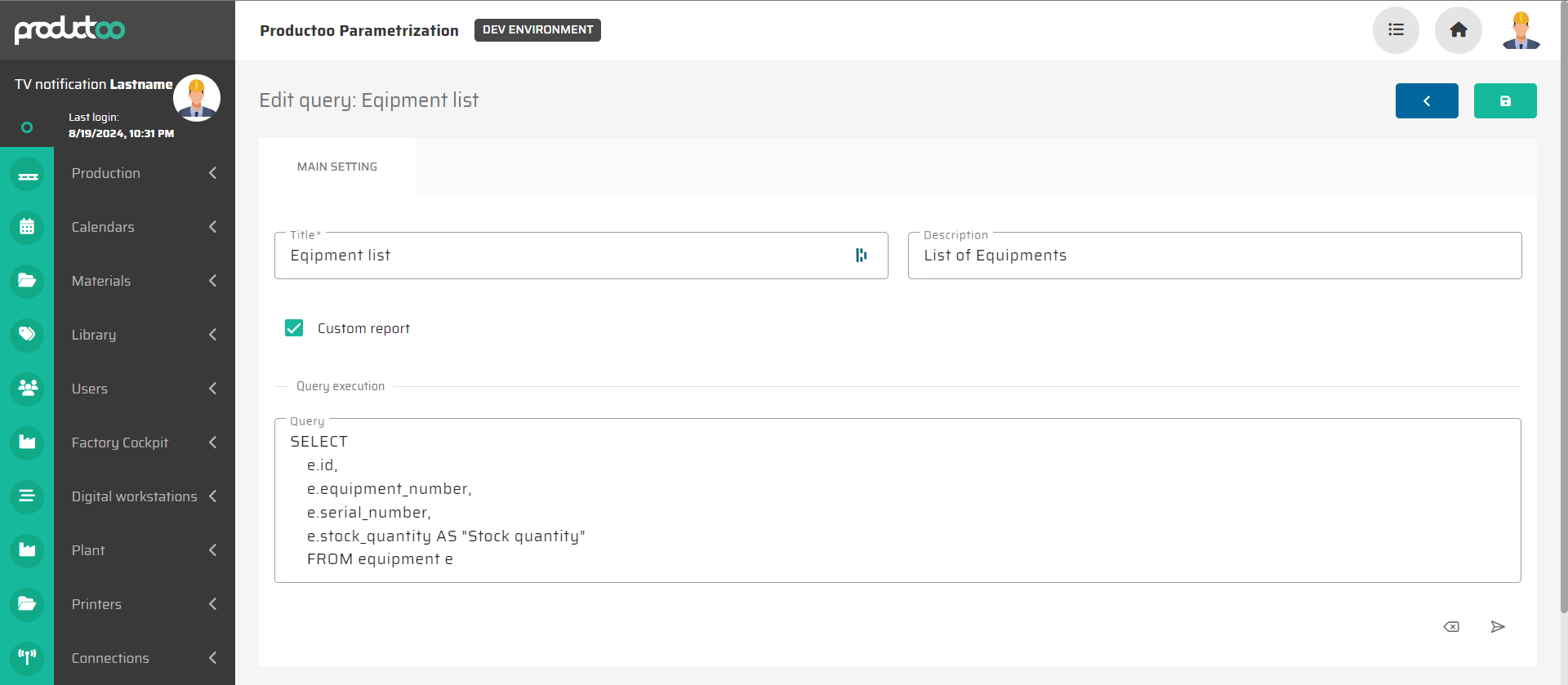Switch to the MAIN SETTING tab

point(337,167)
